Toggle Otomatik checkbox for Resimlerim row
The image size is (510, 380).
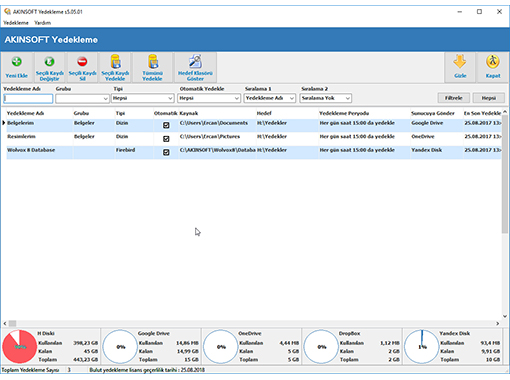pos(166,139)
